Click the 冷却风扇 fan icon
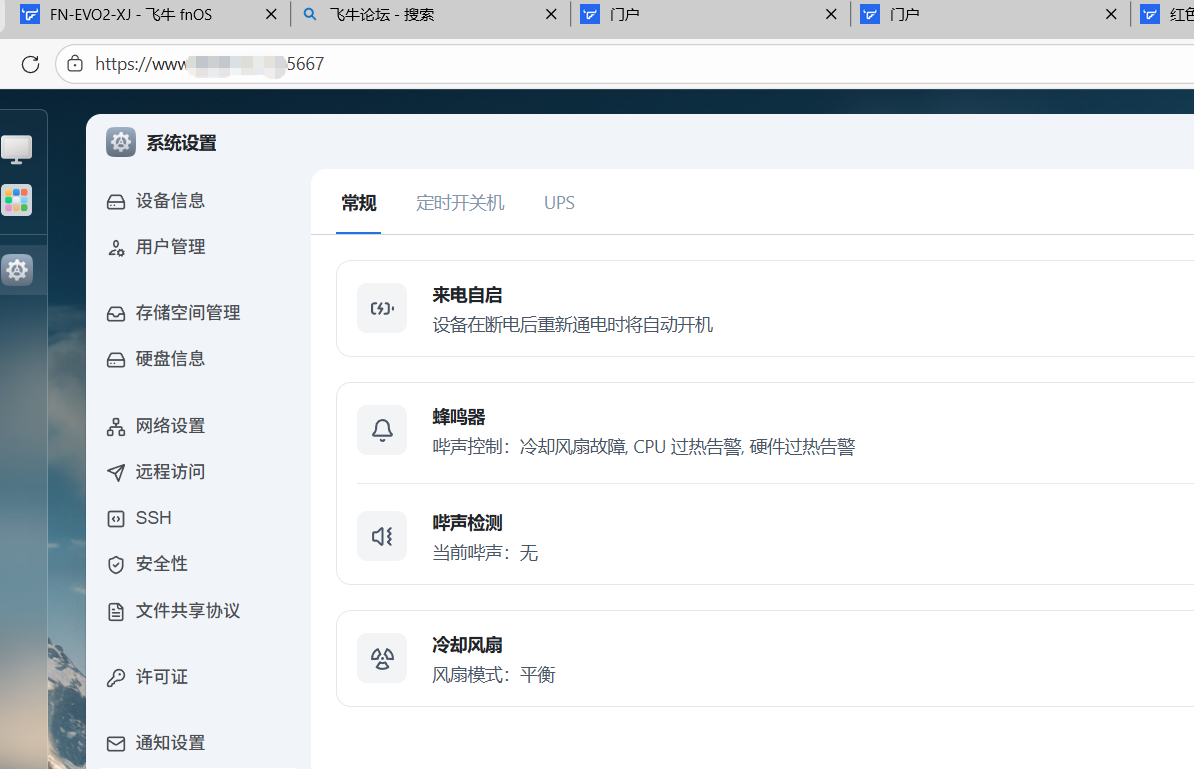The height and width of the screenshot is (769, 1194). (381, 657)
